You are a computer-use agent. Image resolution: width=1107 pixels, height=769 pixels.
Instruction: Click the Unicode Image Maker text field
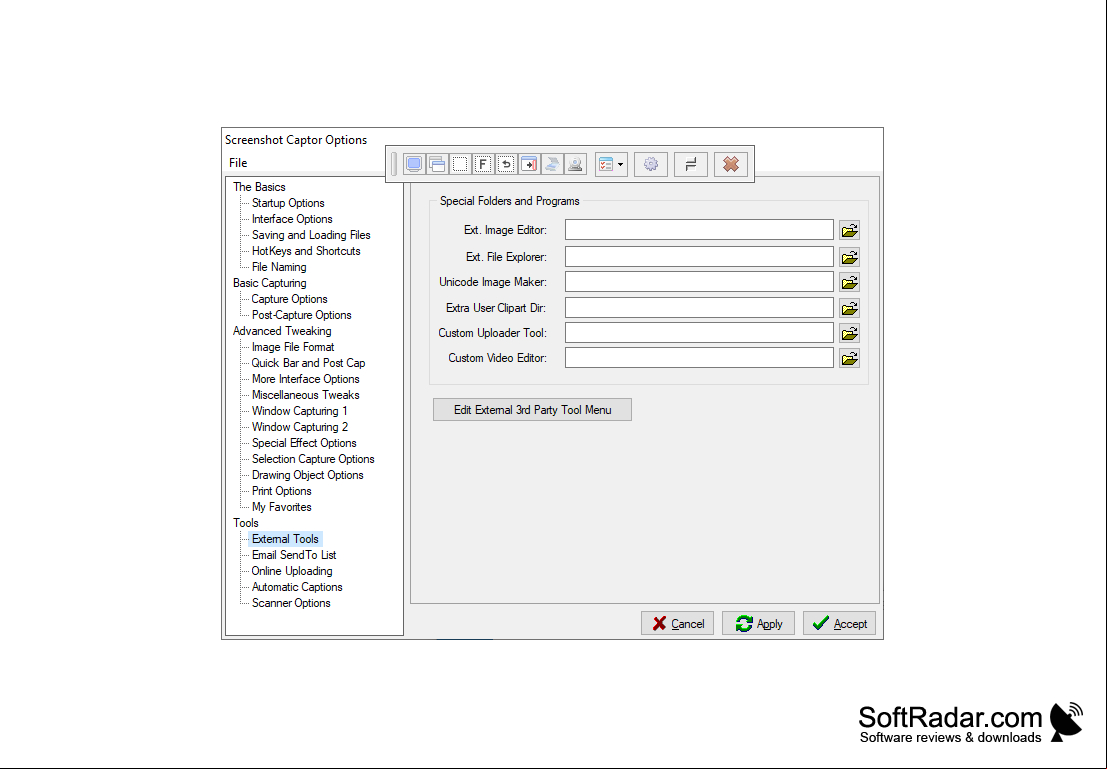click(699, 282)
